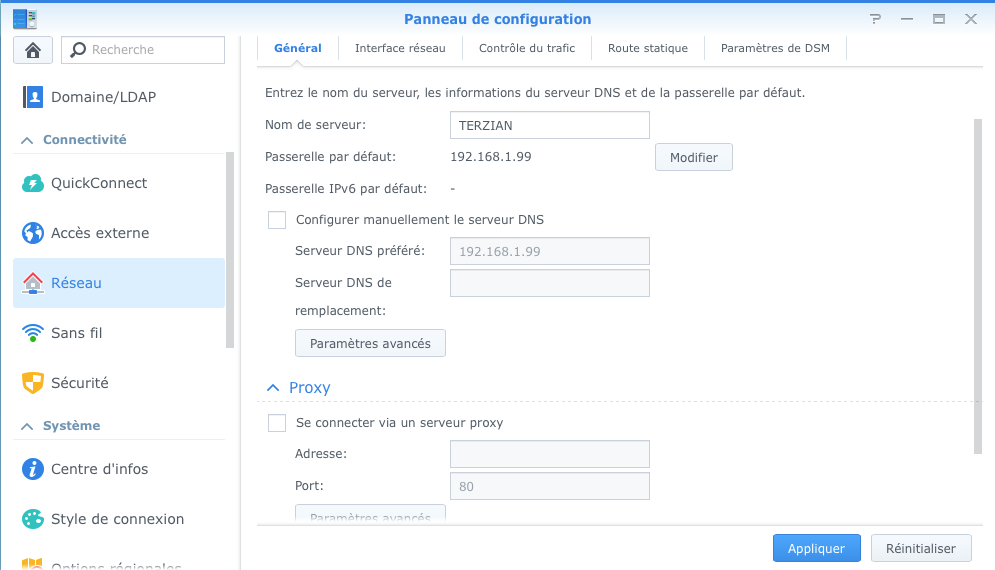Screen dimensions: 995x570
Task: Open Centre d'infos info icon
Action: [x=34, y=469]
